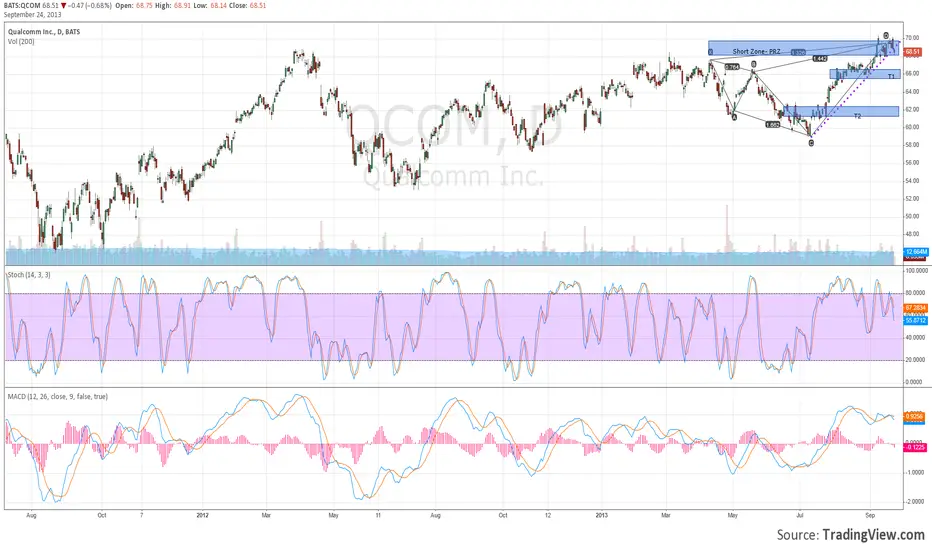This screenshot has height=550, width=932.
Task: Select the Qualcomm Inc., D, BATS chart title
Action: coord(44,32)
